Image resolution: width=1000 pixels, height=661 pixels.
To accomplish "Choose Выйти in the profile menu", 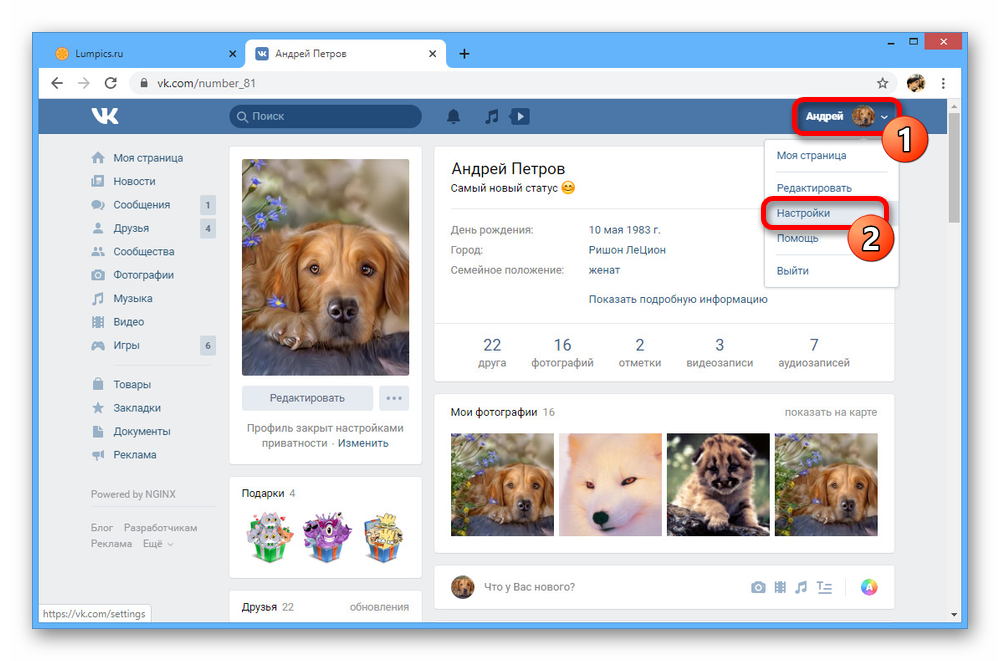I will pos(792,271).
